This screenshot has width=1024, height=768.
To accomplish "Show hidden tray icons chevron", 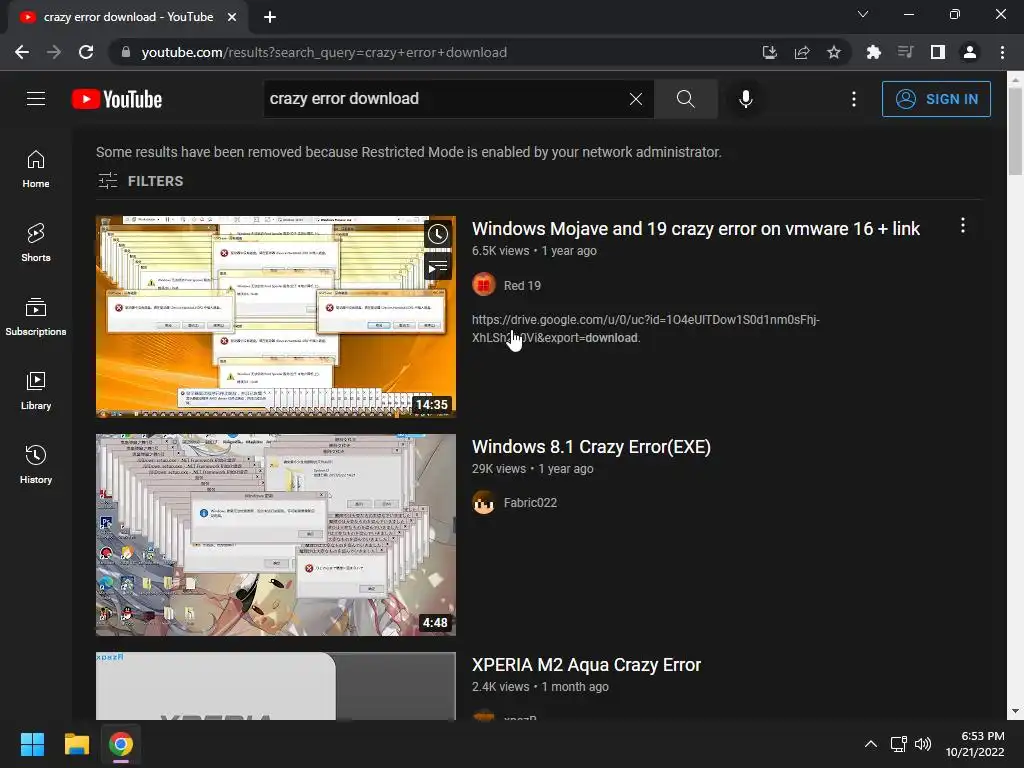I will [x=871, y=744].
